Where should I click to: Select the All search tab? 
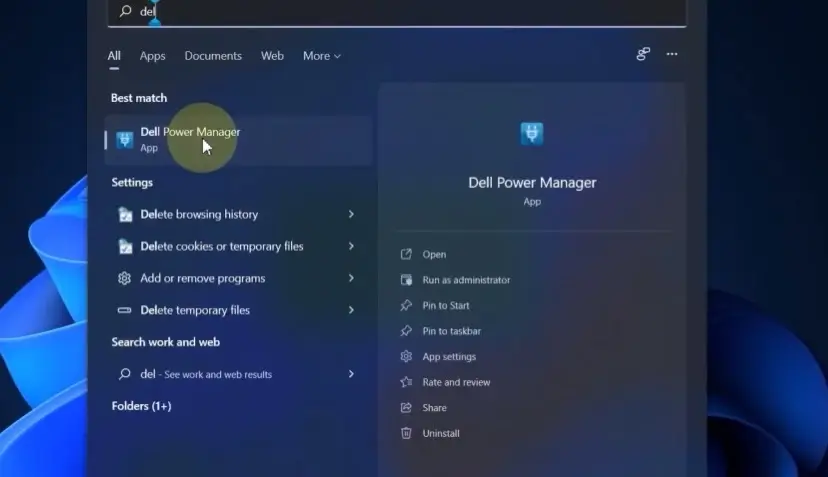tap(114, 56)
